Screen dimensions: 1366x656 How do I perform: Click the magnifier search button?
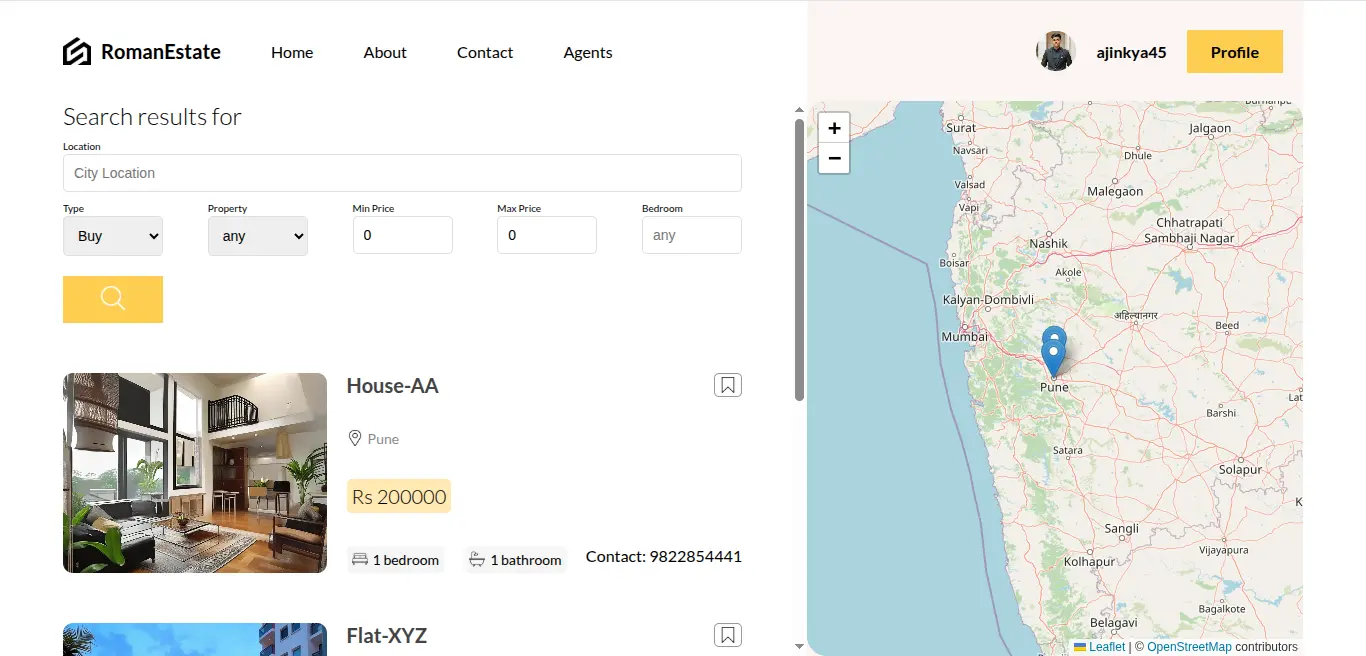(113, 299)
